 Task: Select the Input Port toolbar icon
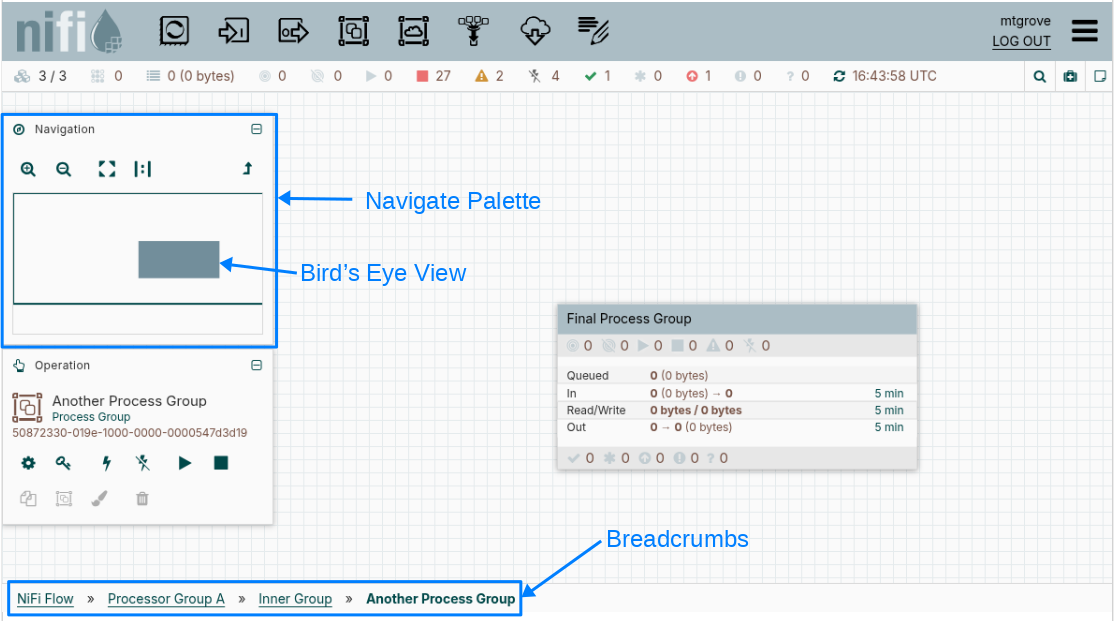click(233, 31)
